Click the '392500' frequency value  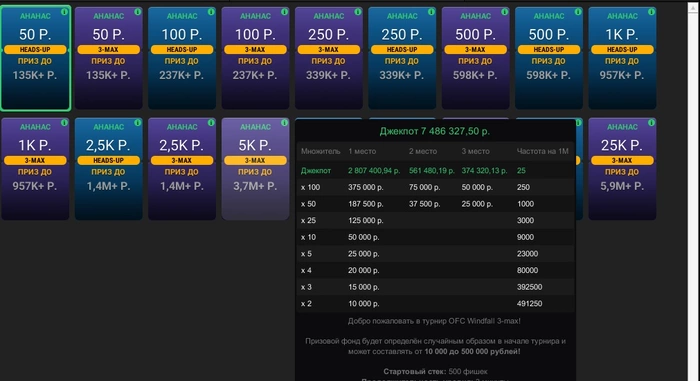click(x=529, y=287)
